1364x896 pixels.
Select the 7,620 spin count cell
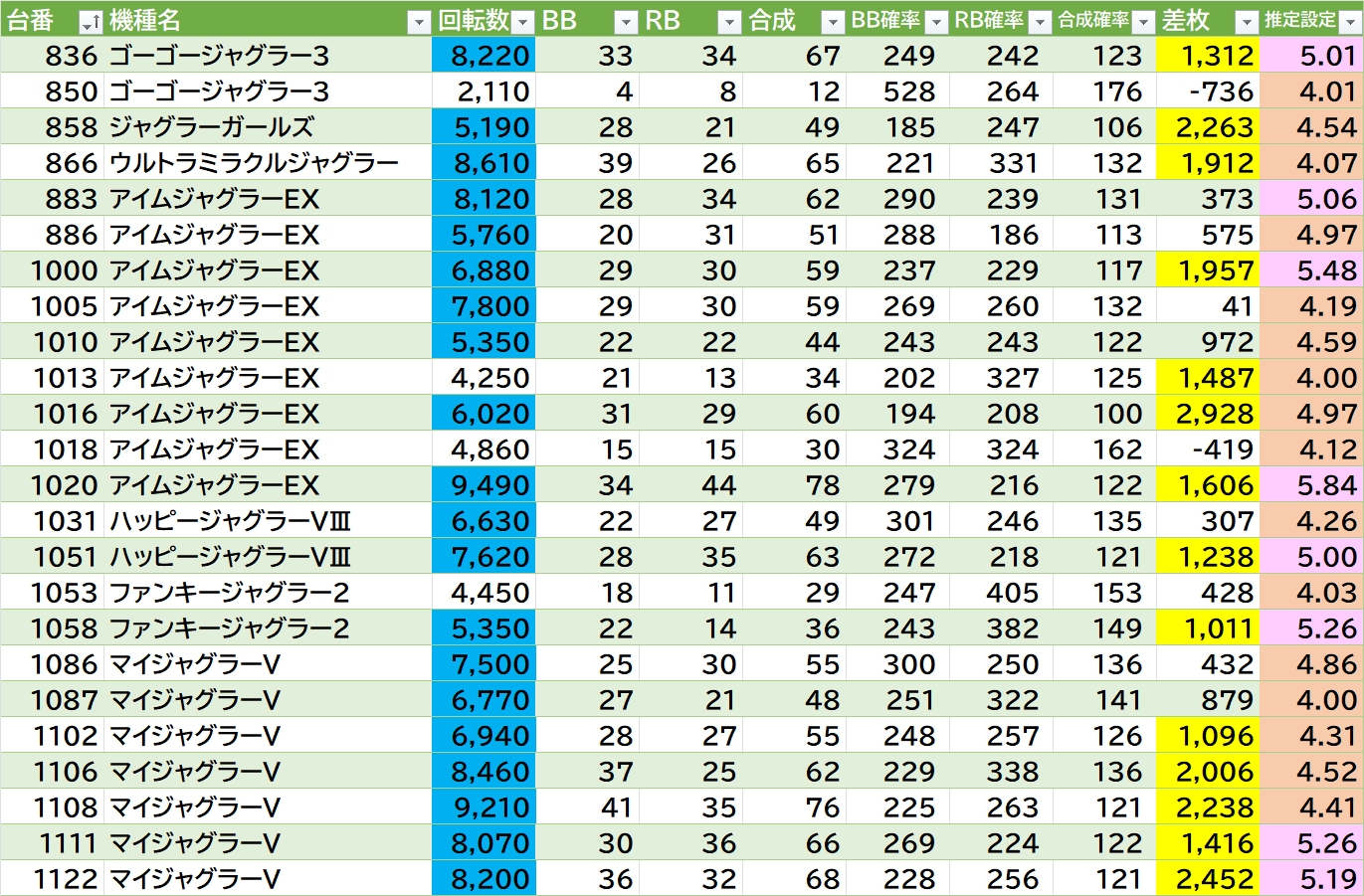(484, 557)
